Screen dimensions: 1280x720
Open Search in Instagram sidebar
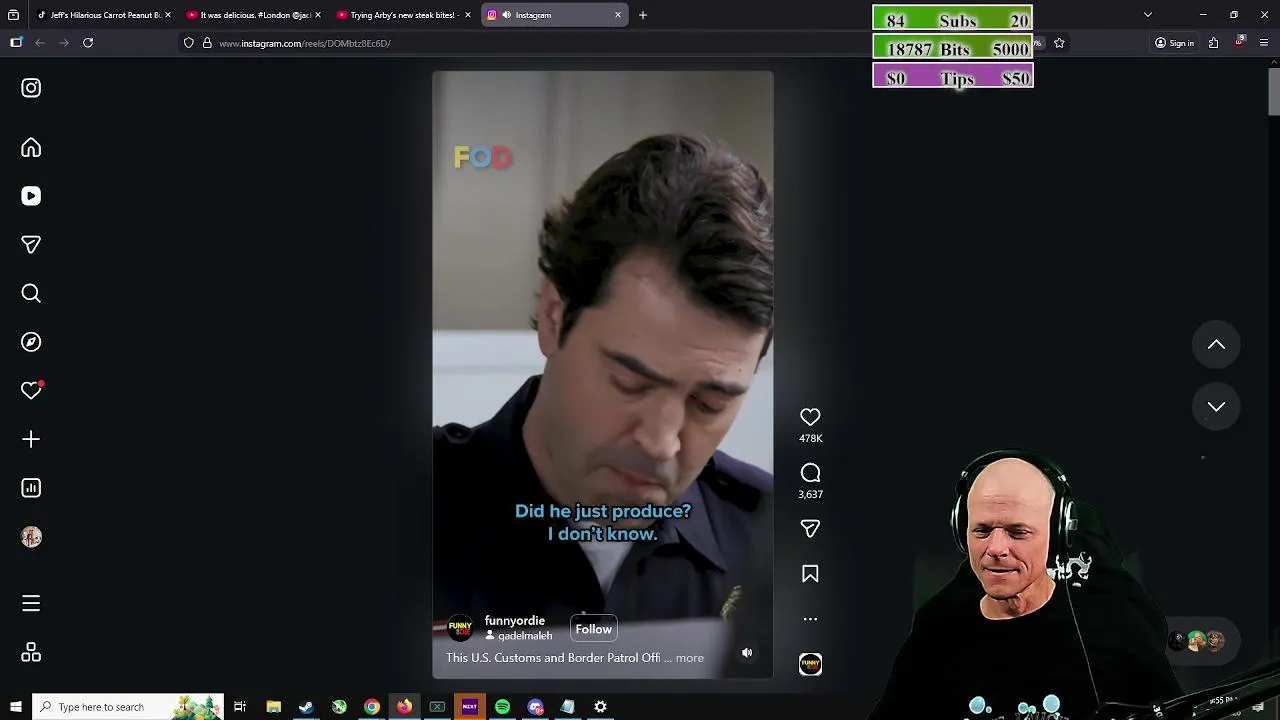31,293
